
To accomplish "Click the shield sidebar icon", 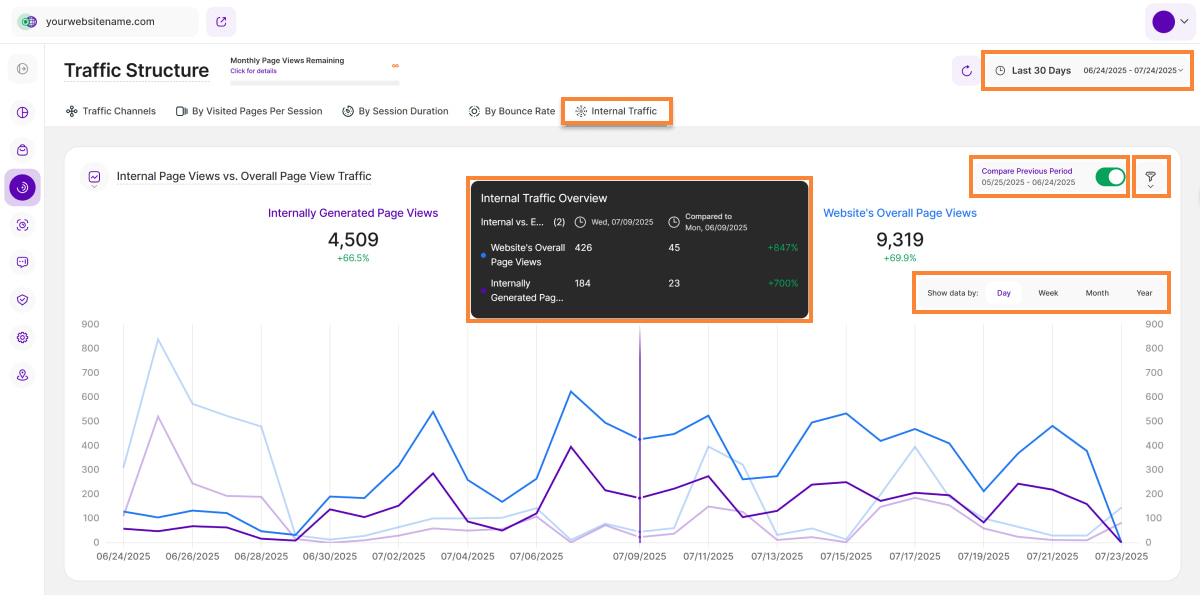I will click(x=23, y=299).
